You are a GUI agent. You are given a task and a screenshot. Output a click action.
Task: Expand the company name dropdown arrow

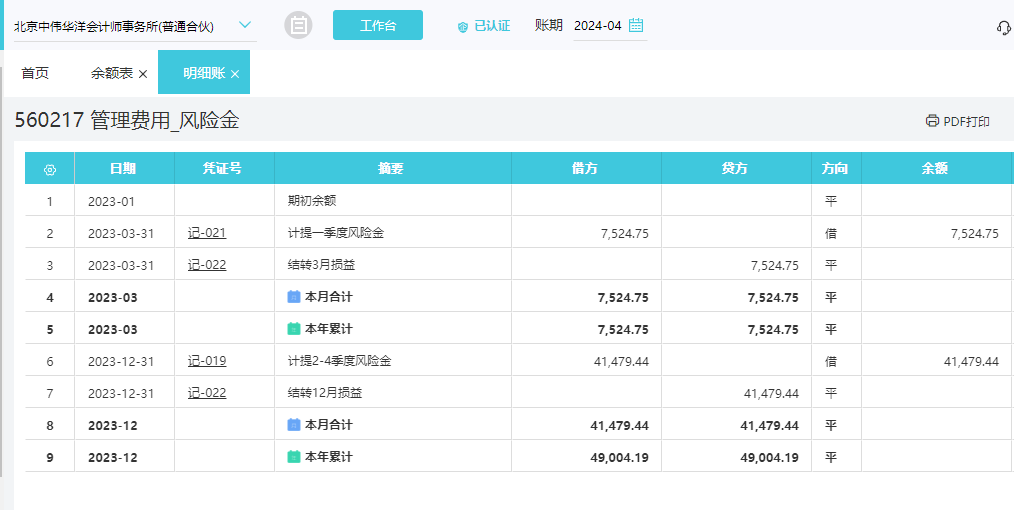pos(245,25)
